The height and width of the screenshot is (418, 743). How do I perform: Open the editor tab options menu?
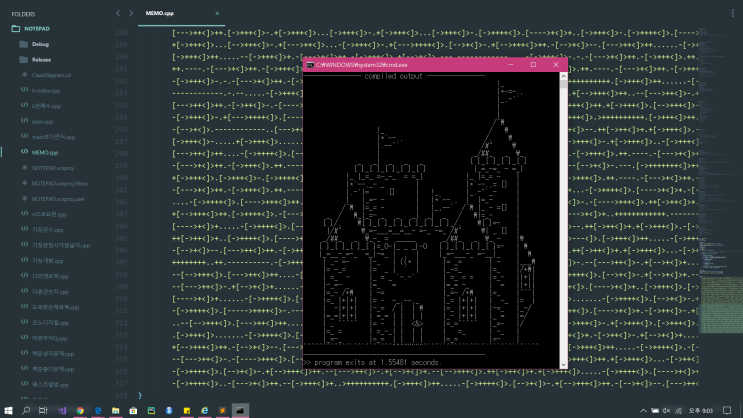tap(733, 13)
